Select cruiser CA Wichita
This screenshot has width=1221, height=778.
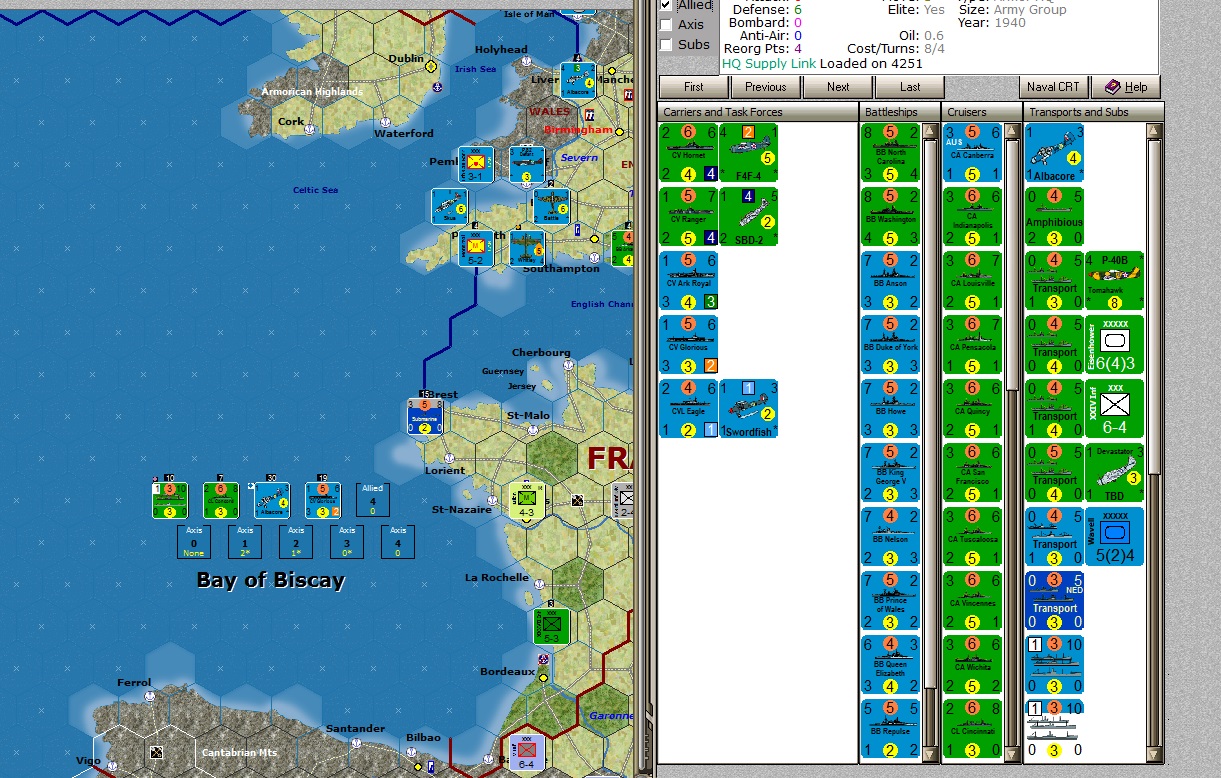click(x=972, y=665)
